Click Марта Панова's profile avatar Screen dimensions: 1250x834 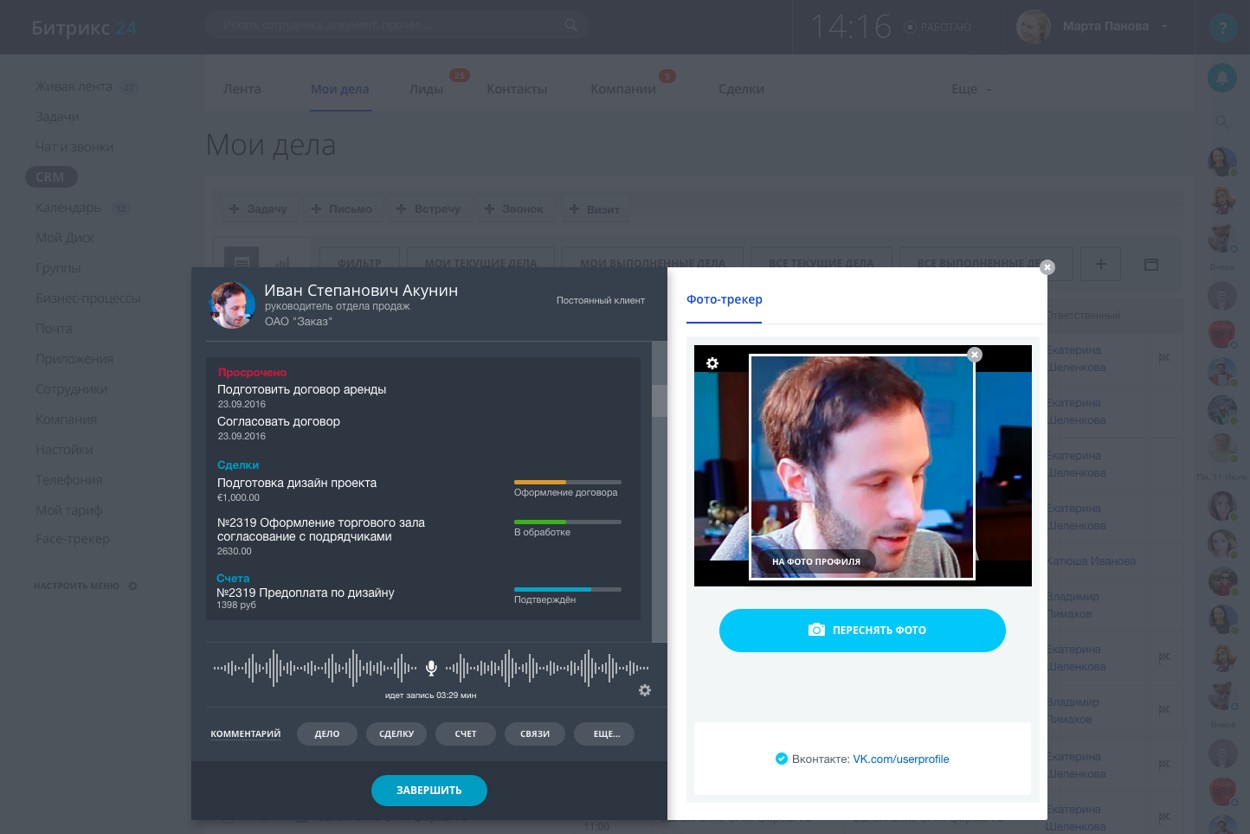pos(1033,27)
